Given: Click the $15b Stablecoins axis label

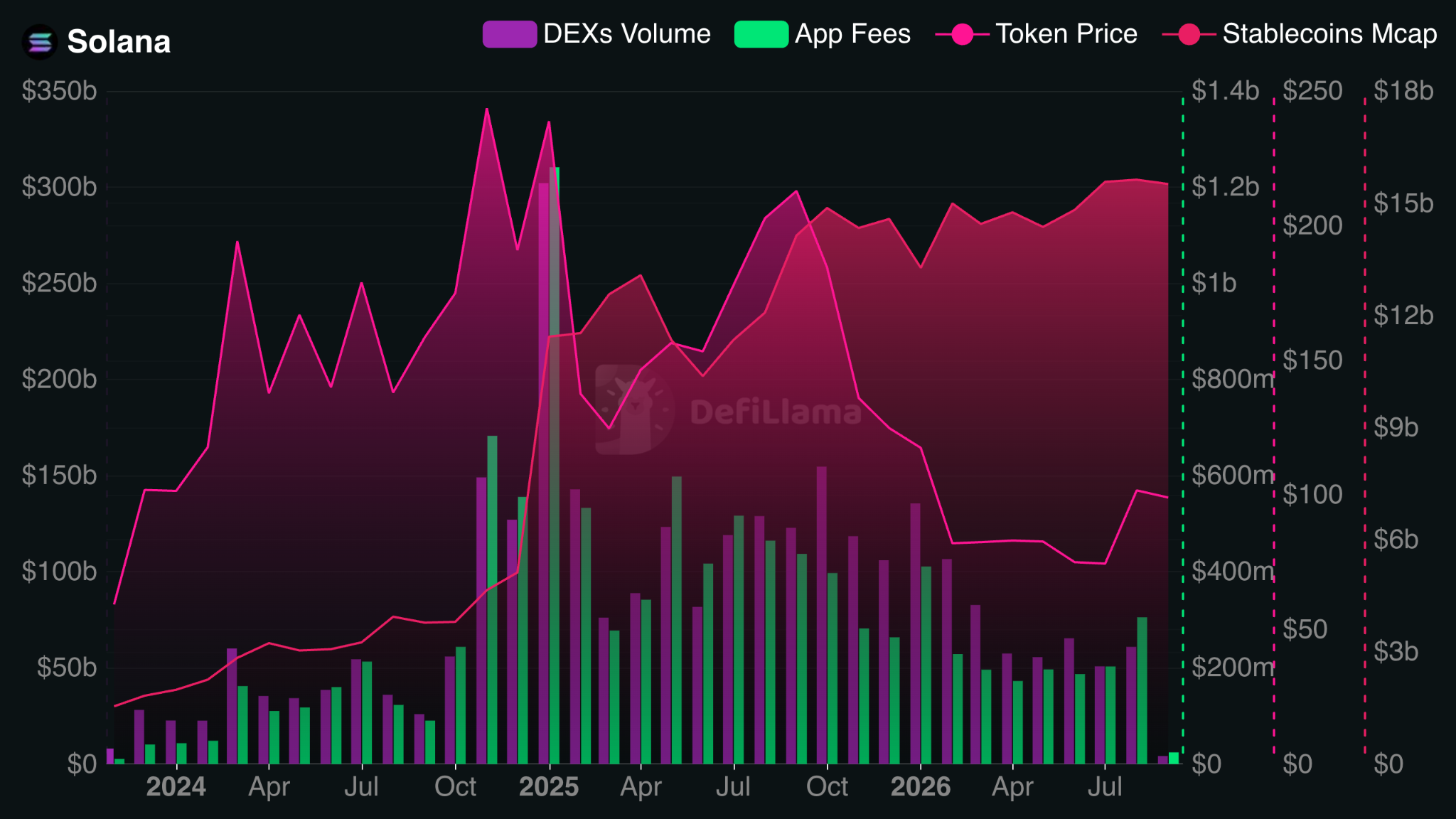Looking at the screenshot, I should tap(1403, 203).
